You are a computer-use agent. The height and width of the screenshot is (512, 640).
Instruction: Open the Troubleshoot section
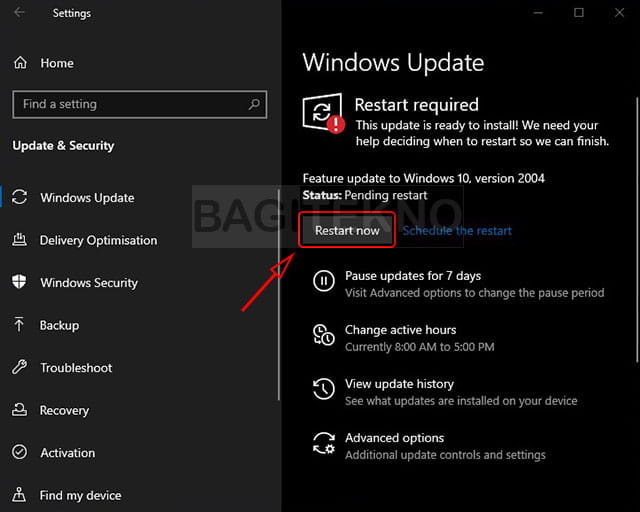click(76, 368)
